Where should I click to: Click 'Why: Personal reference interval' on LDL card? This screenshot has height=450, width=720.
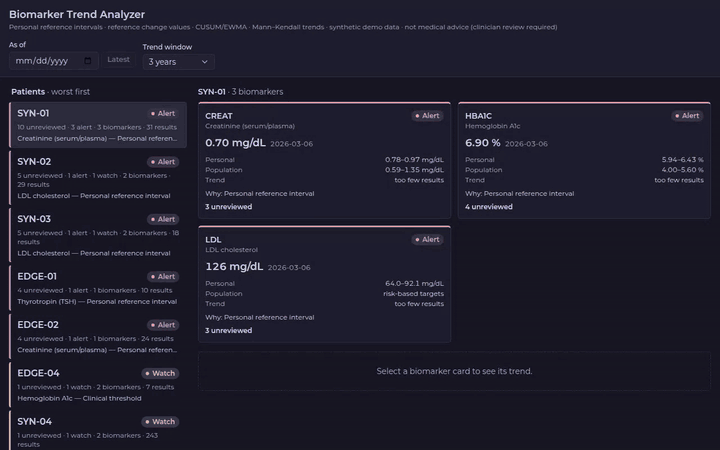(x=260, y=317)
